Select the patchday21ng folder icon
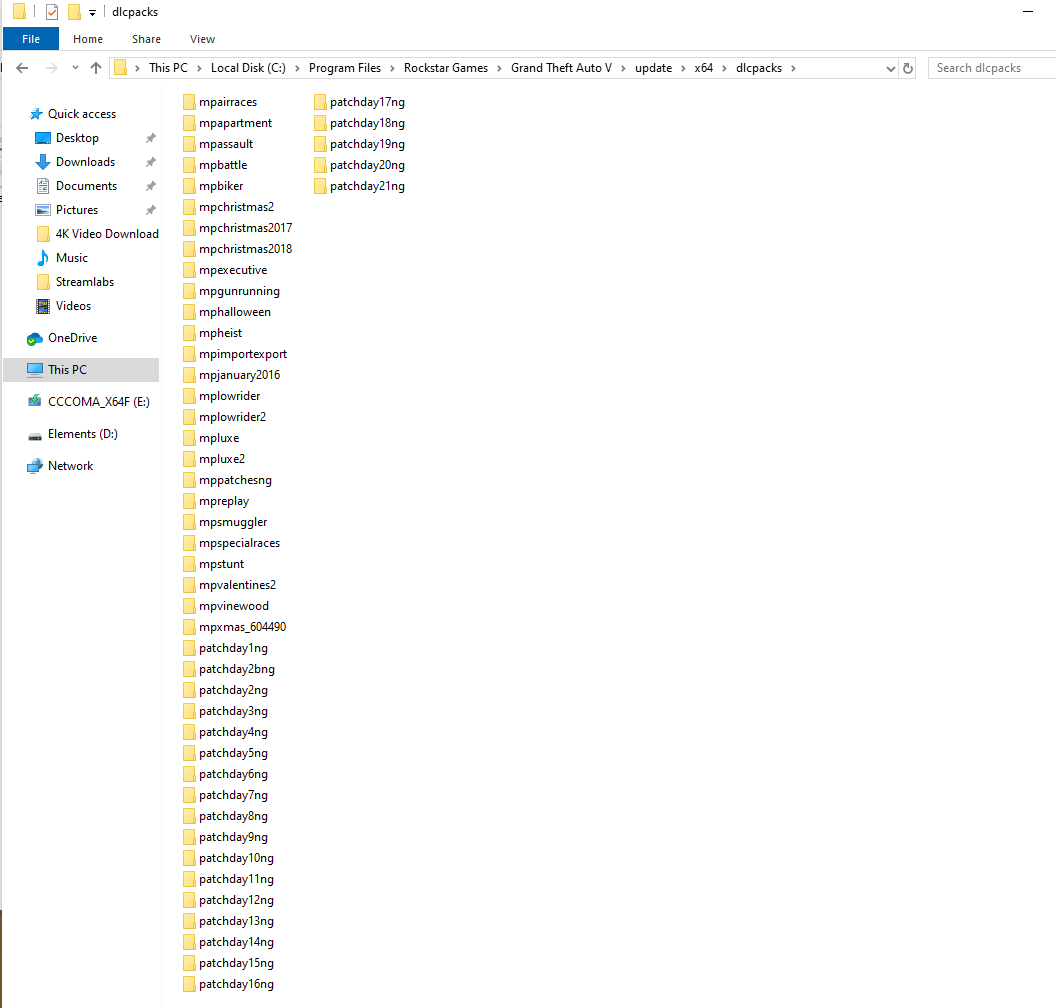This screenshot has width=1056, height=1008. coord(320,186)
